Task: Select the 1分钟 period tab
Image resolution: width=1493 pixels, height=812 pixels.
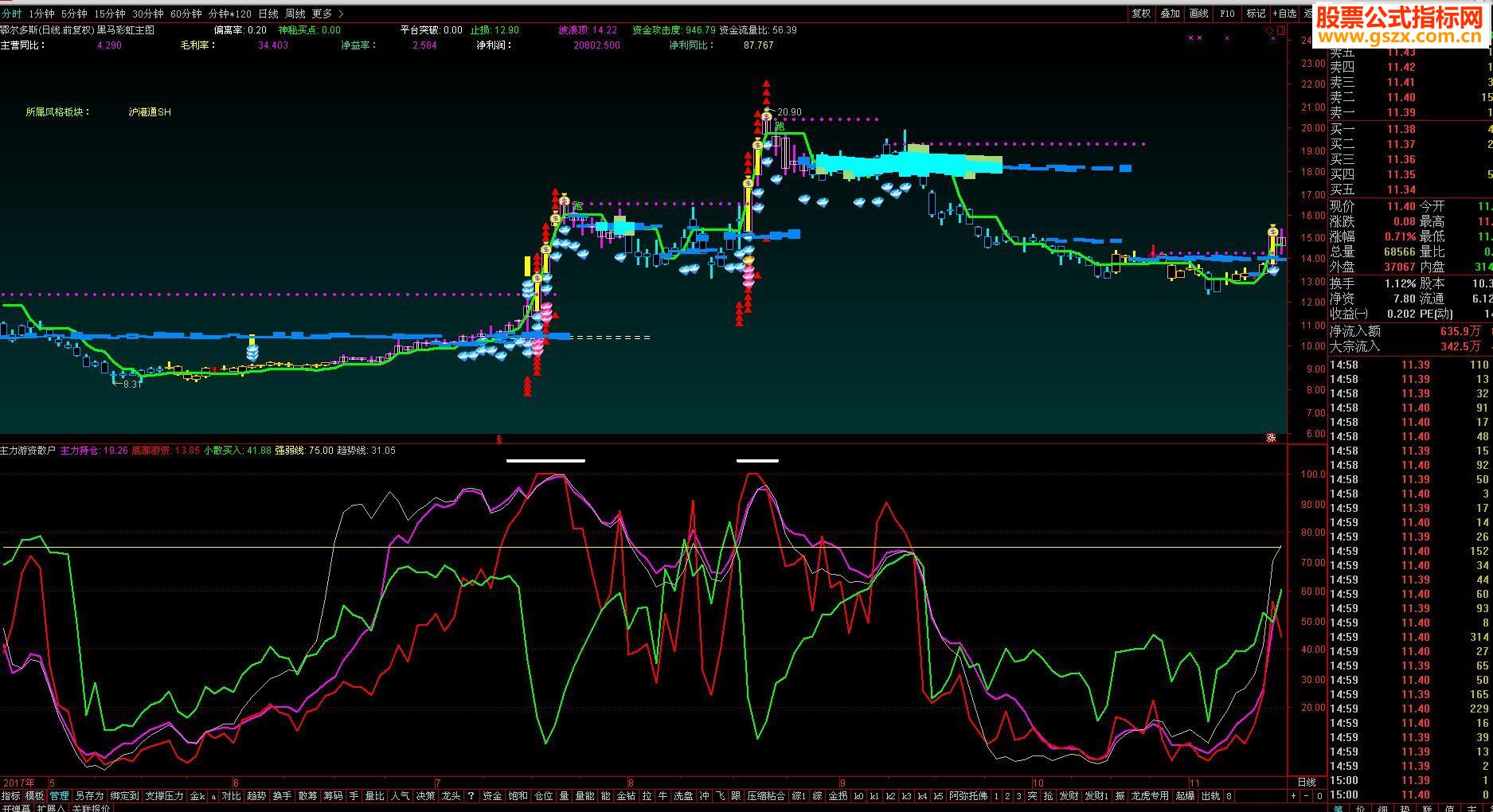Action: coord(41,14)
